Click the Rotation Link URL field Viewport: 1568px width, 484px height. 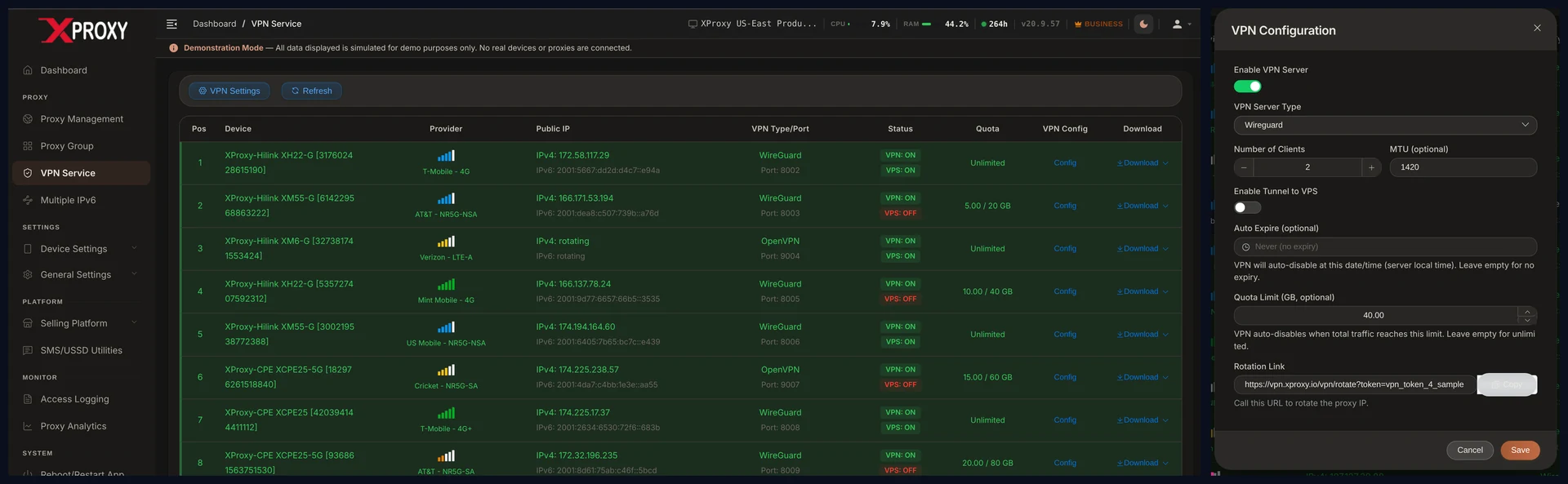tap(1356, 384)
